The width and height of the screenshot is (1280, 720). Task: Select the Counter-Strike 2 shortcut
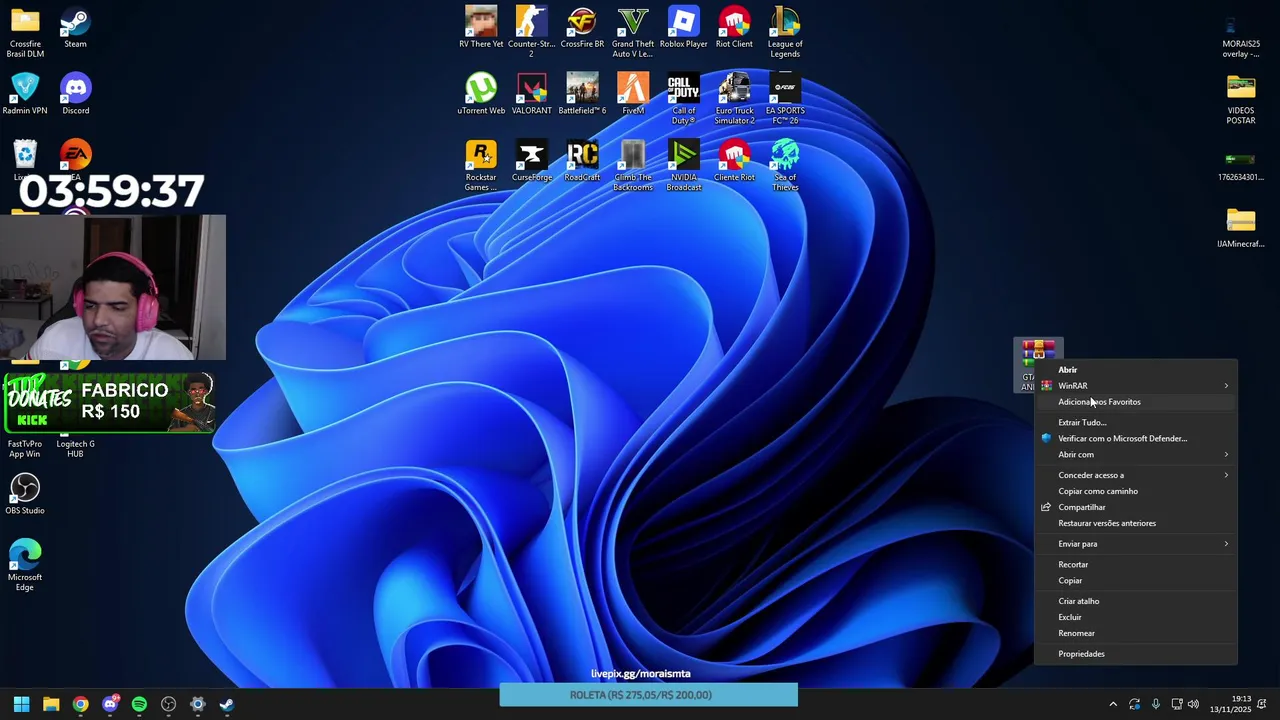[531, 32]
